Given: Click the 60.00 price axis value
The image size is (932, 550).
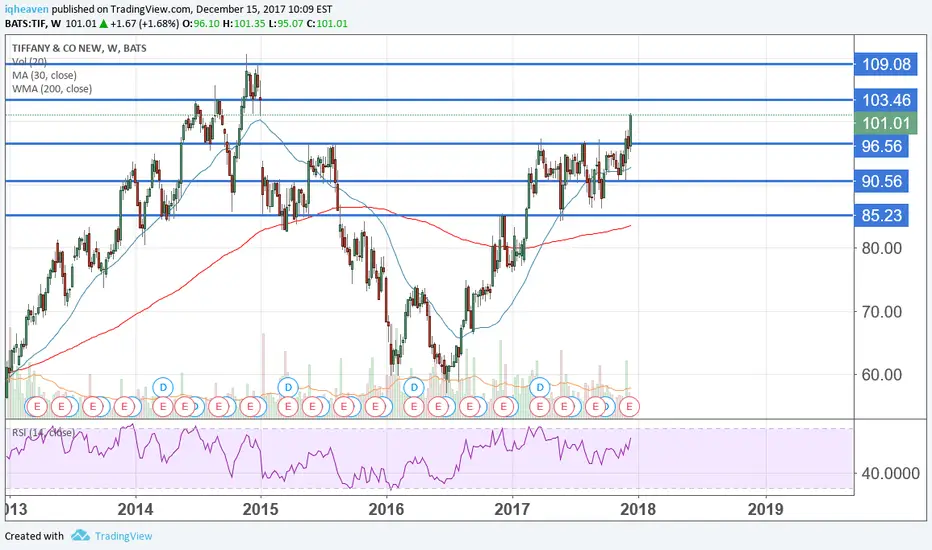Looking at the screenshot, I should click(881, 375).
